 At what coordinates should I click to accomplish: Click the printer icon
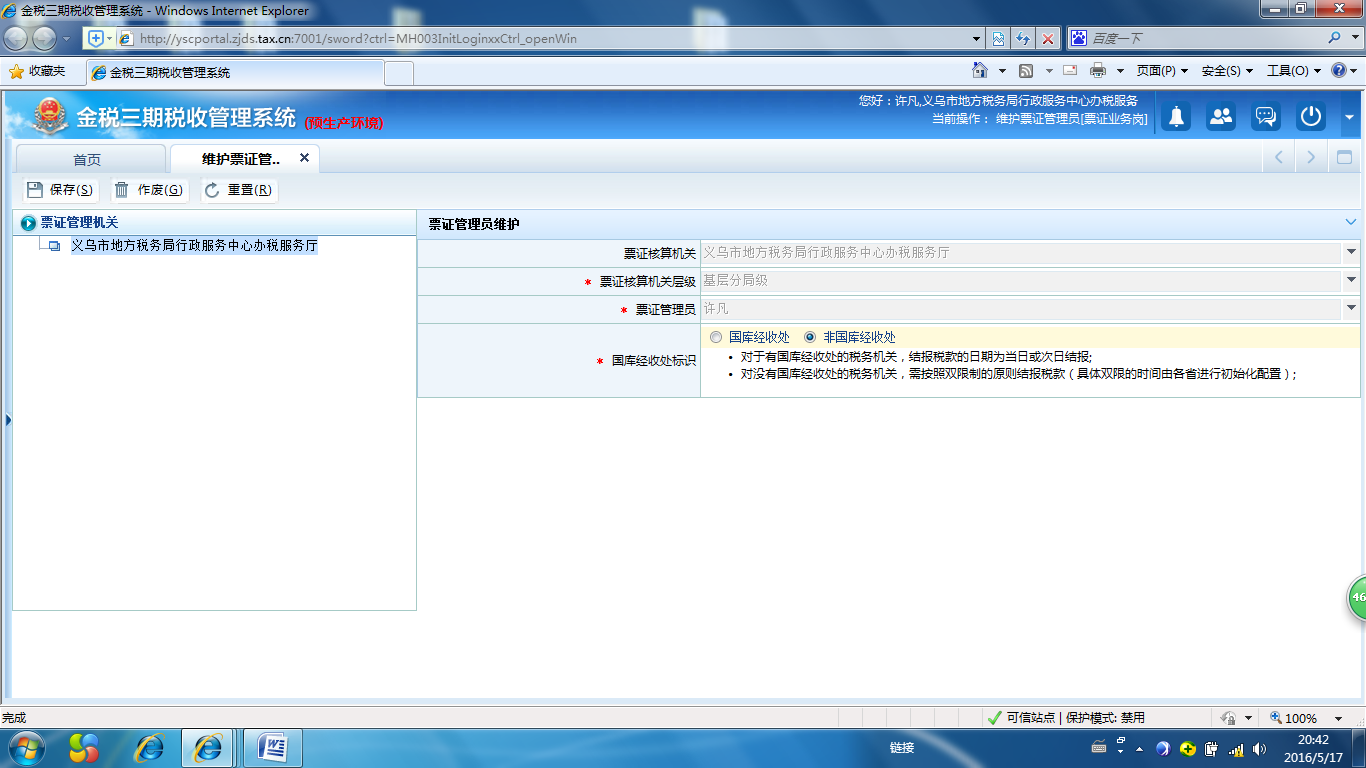(1097, 70)
